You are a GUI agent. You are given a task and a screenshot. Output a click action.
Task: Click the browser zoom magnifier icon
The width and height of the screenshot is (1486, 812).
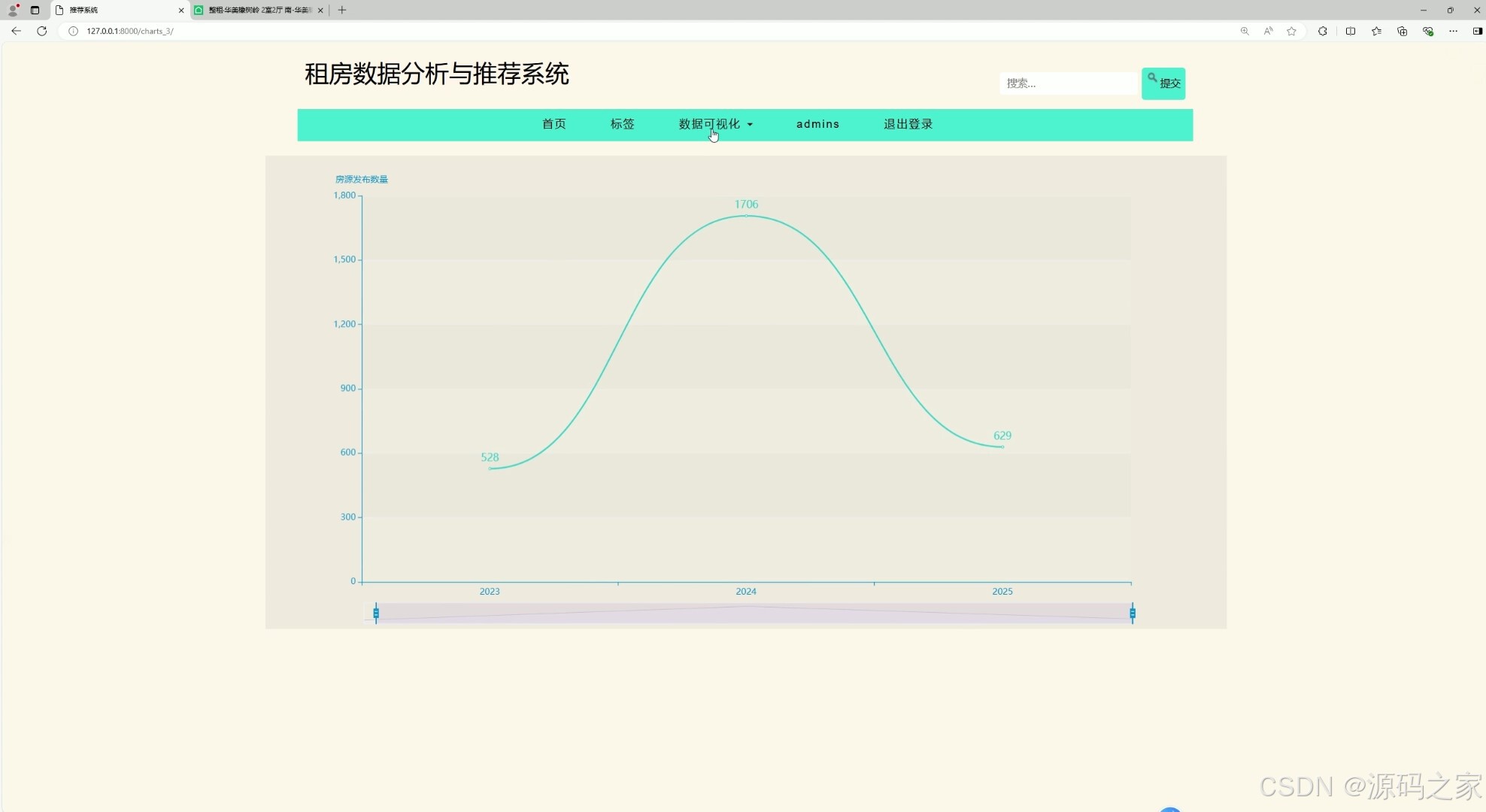(1245, 31)
